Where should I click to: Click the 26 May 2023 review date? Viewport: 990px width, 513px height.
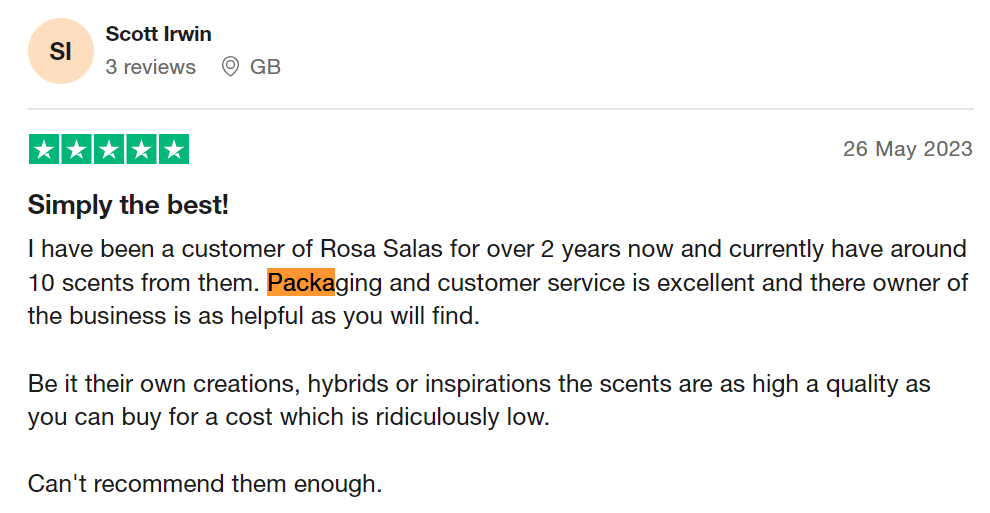point(907,149)
